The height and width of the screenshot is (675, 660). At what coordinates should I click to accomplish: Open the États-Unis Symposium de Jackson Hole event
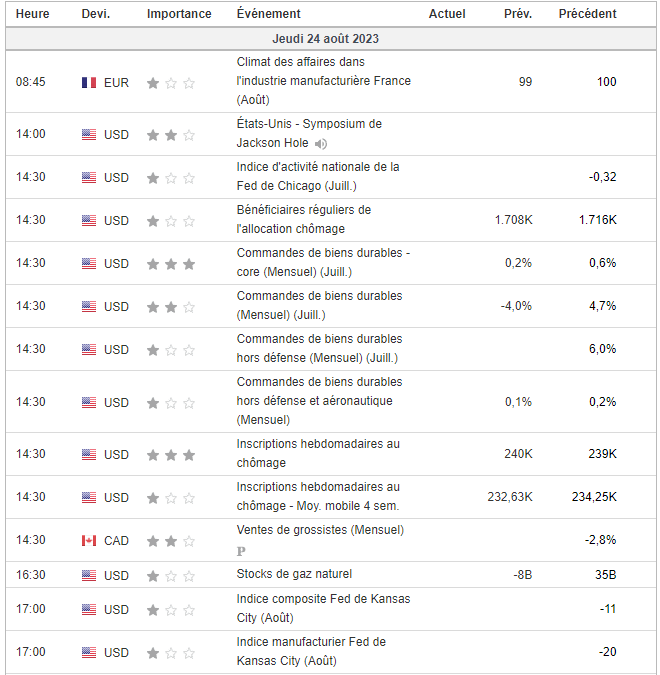(309, 124)
